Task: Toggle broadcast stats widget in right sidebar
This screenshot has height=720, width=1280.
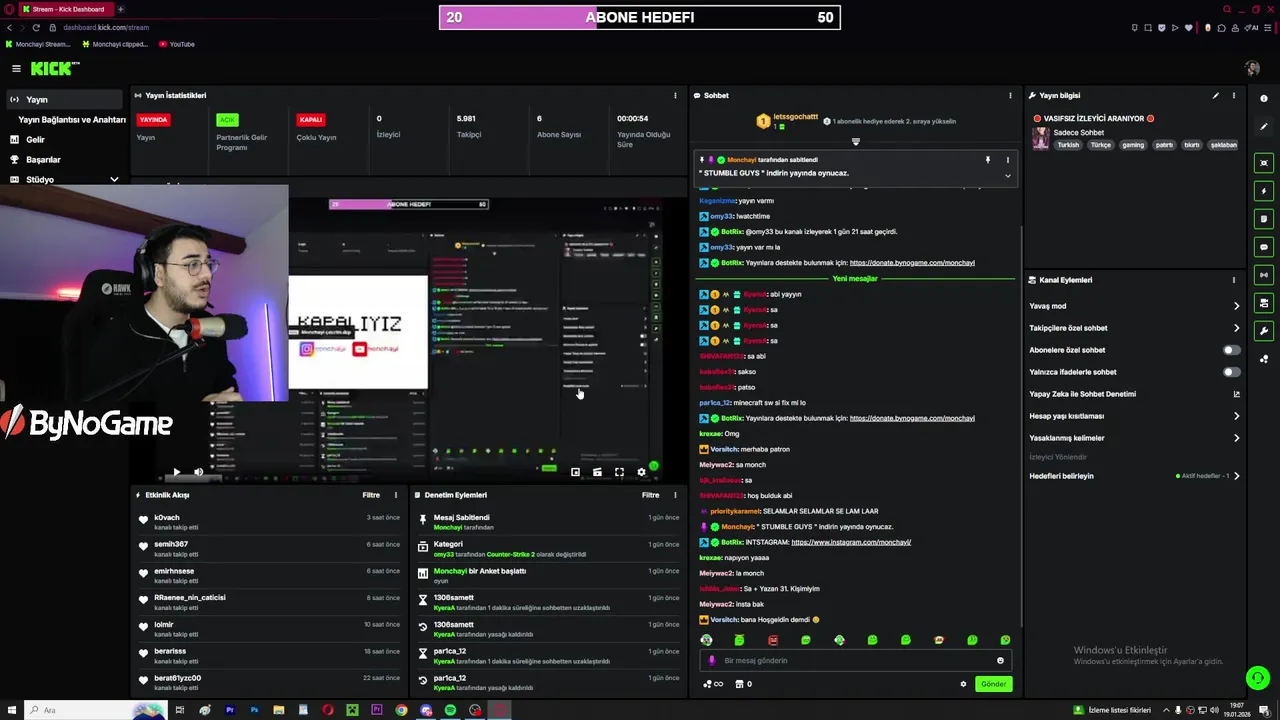Action: (1264, 275)
